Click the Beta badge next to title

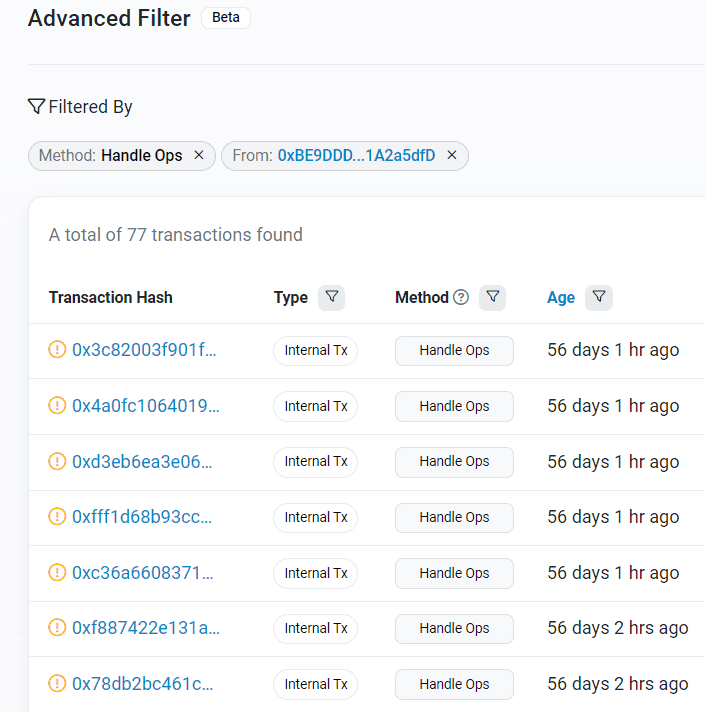tap(226, 18)
